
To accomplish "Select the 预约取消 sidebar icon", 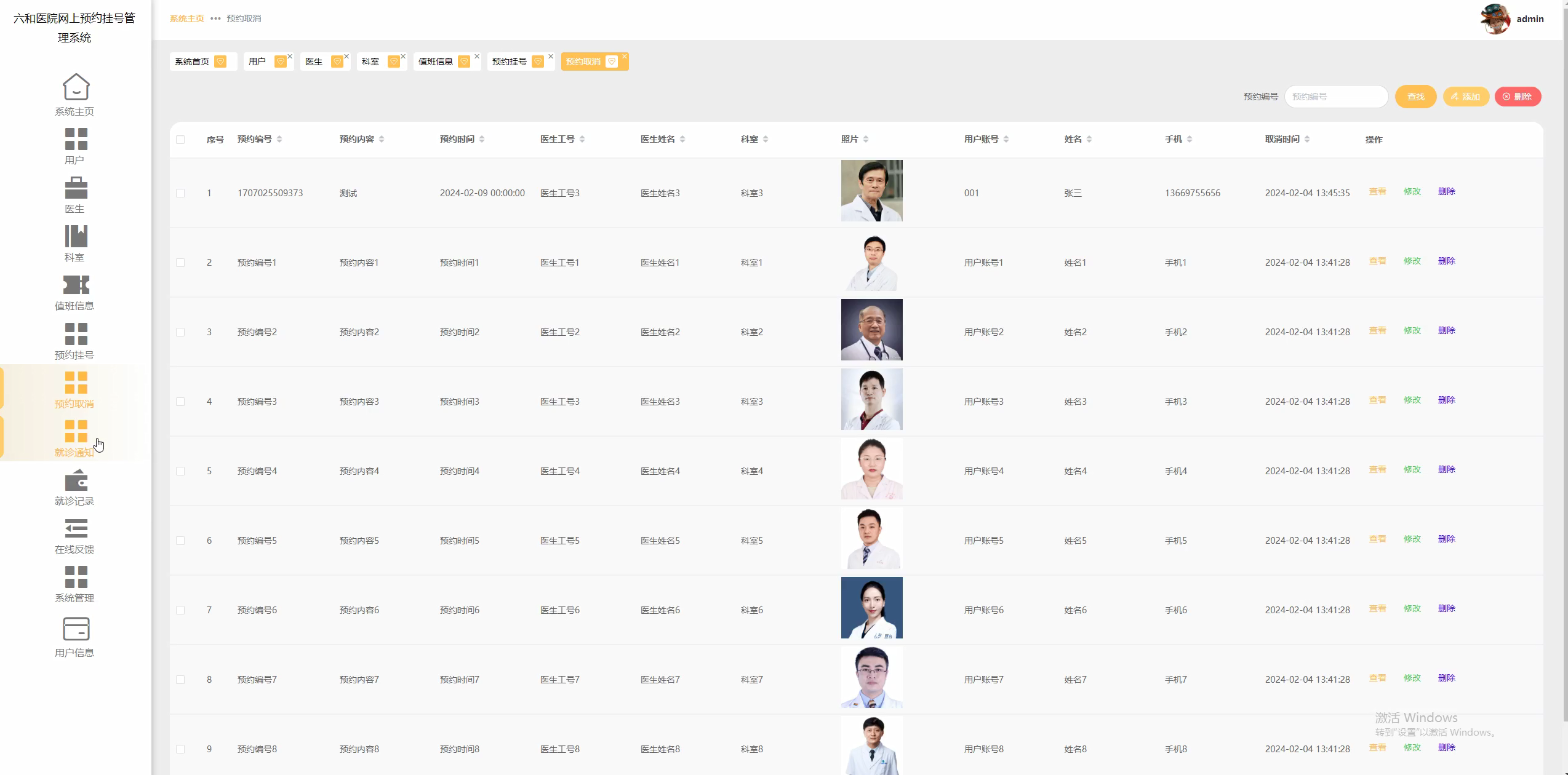I will [x=76, y=382].
